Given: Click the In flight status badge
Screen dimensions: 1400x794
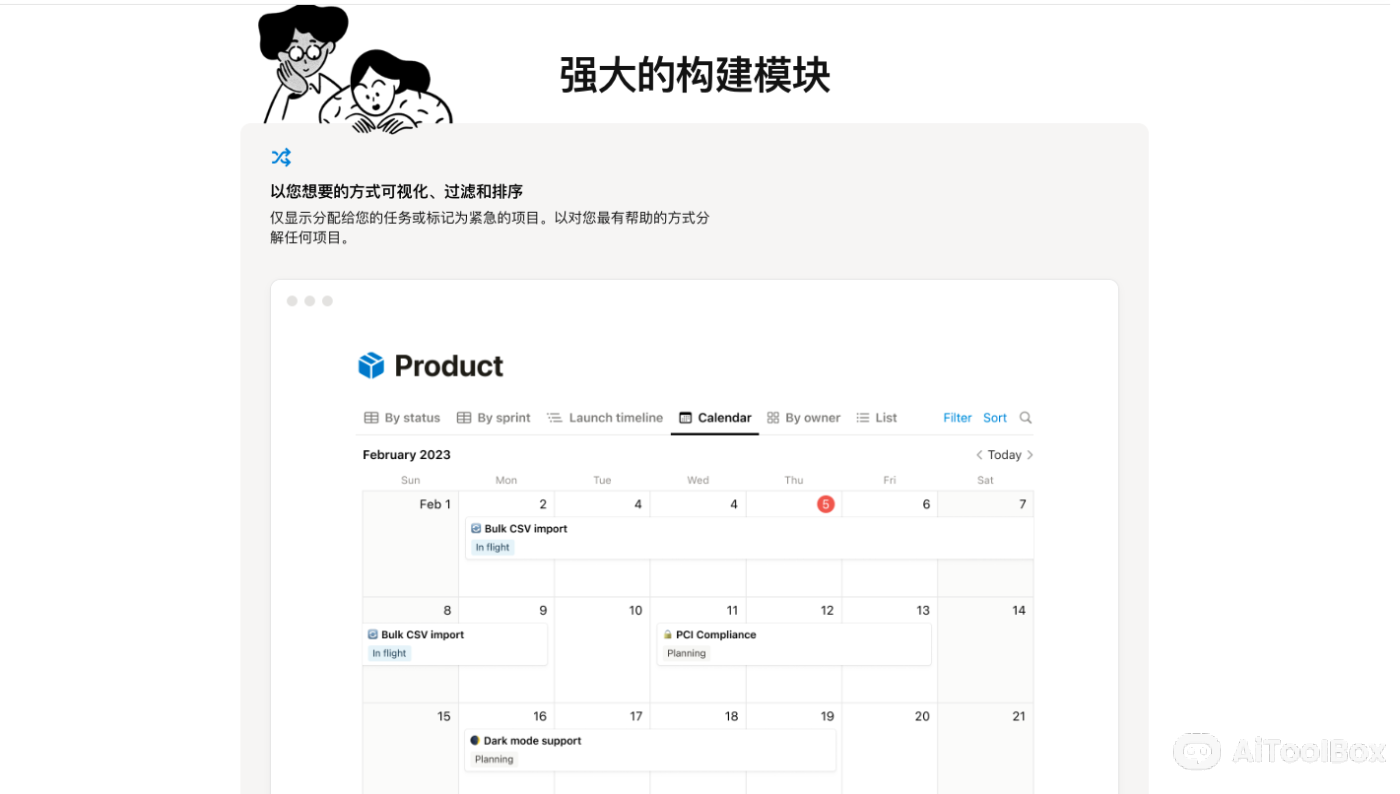Looking at the screenshot, I should [491, 547].
